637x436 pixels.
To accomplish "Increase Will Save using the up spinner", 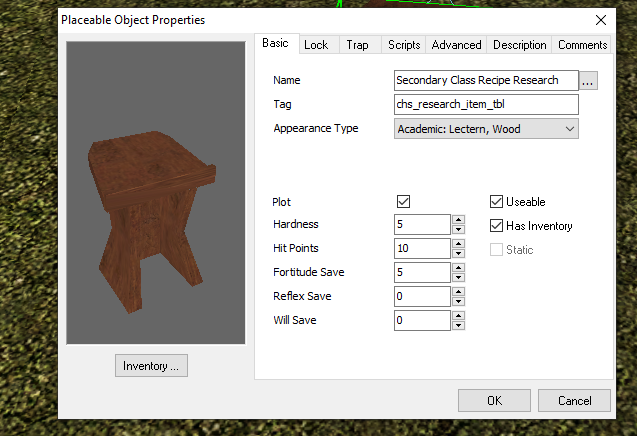I will tap(458, 316).
